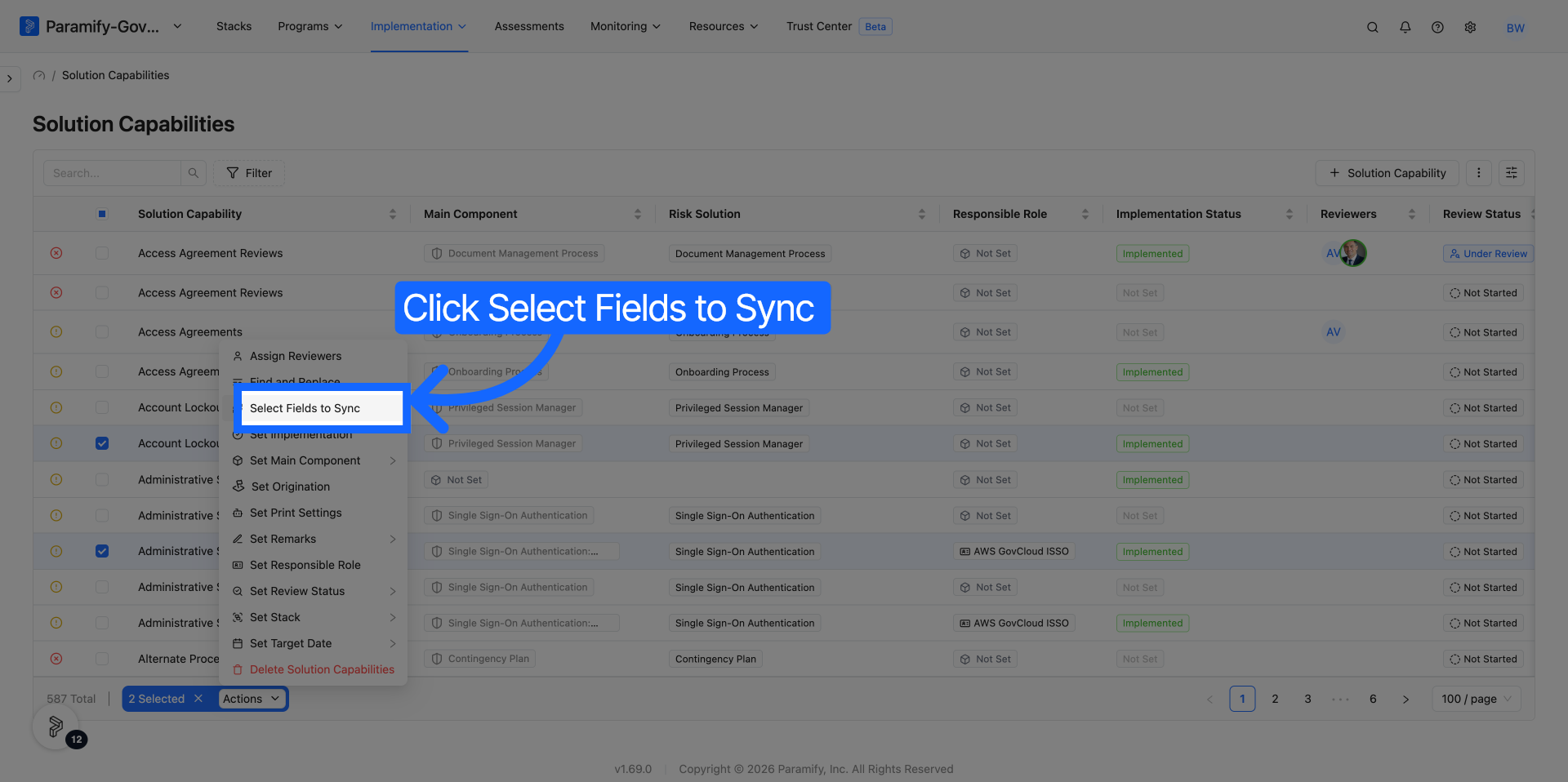The image size is (1568, 782).
Task: Sort by Solution Capability column arrows
Action: 393,214
